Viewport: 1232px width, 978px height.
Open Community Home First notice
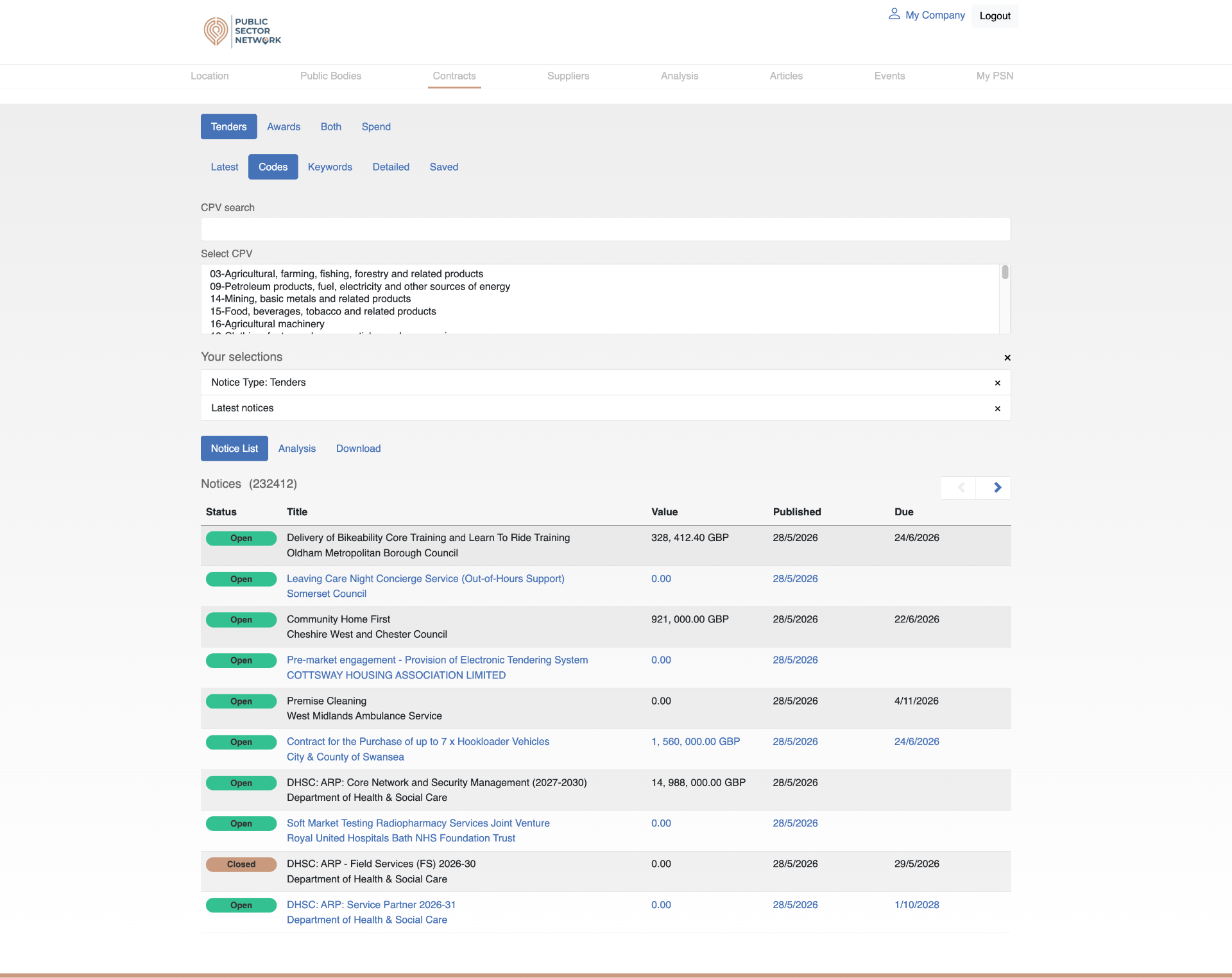(339, 619)
